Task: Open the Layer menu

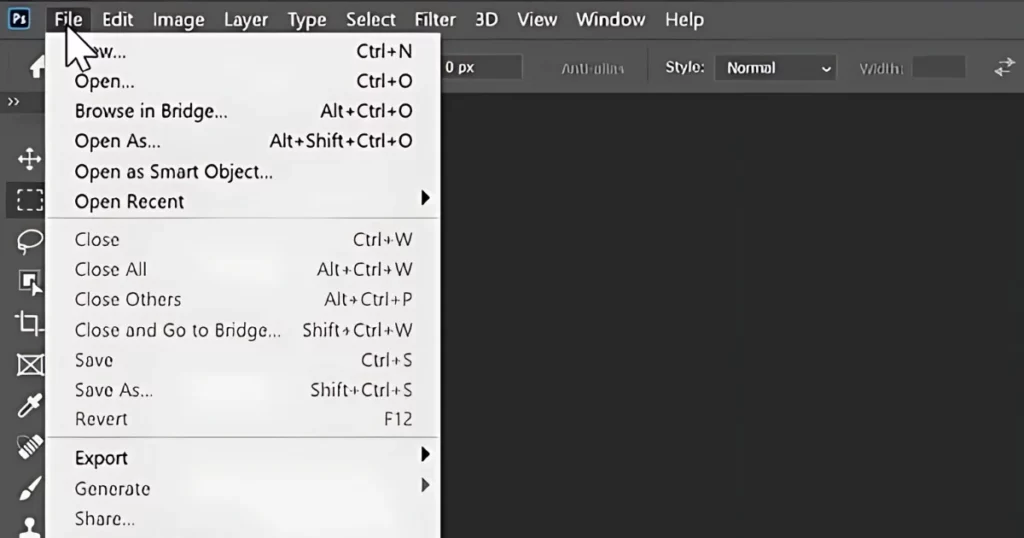Action: pyautogui.click(x=246, y=20)
